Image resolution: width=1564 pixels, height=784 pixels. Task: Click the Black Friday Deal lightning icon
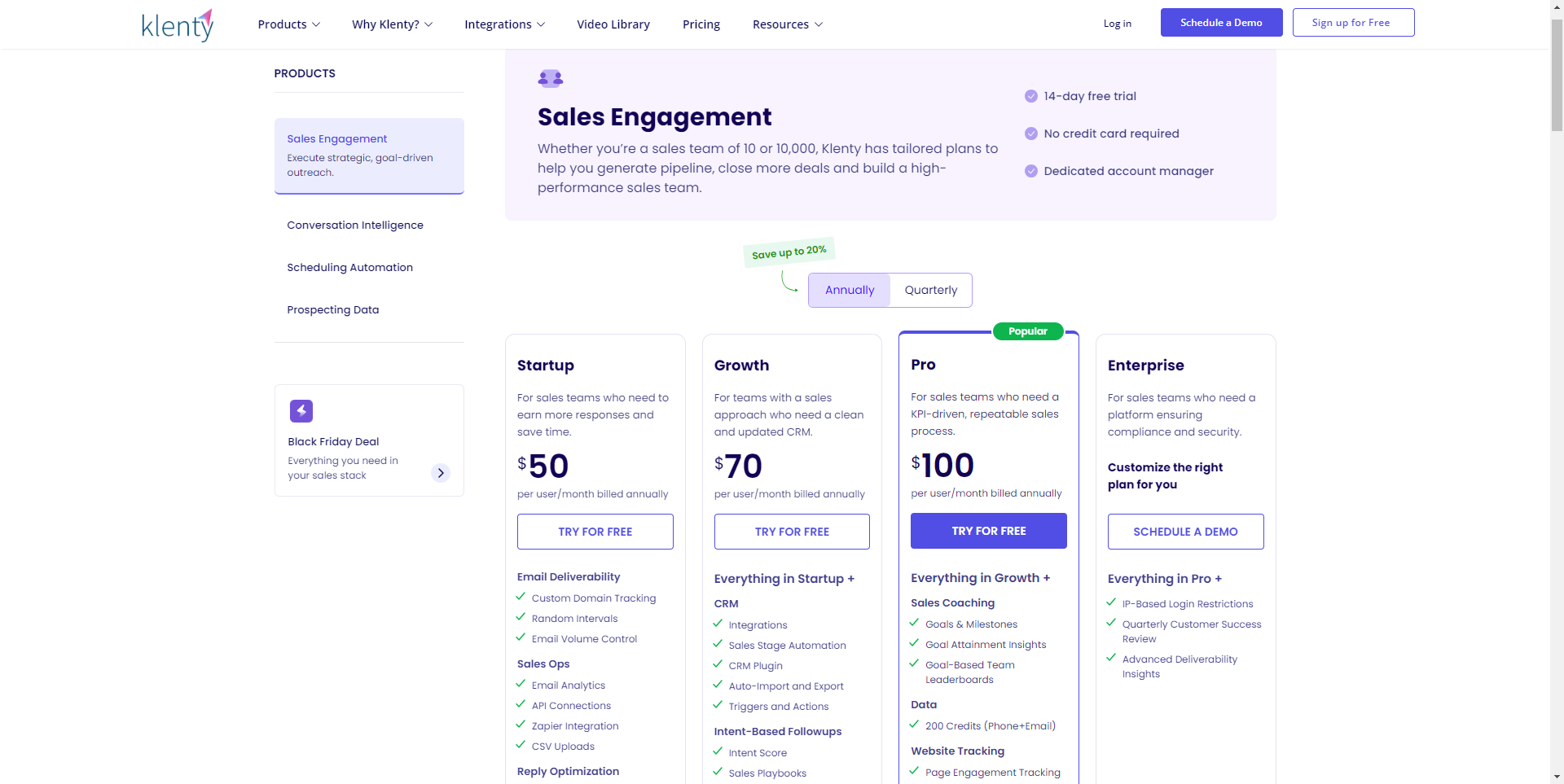(301, 411)
